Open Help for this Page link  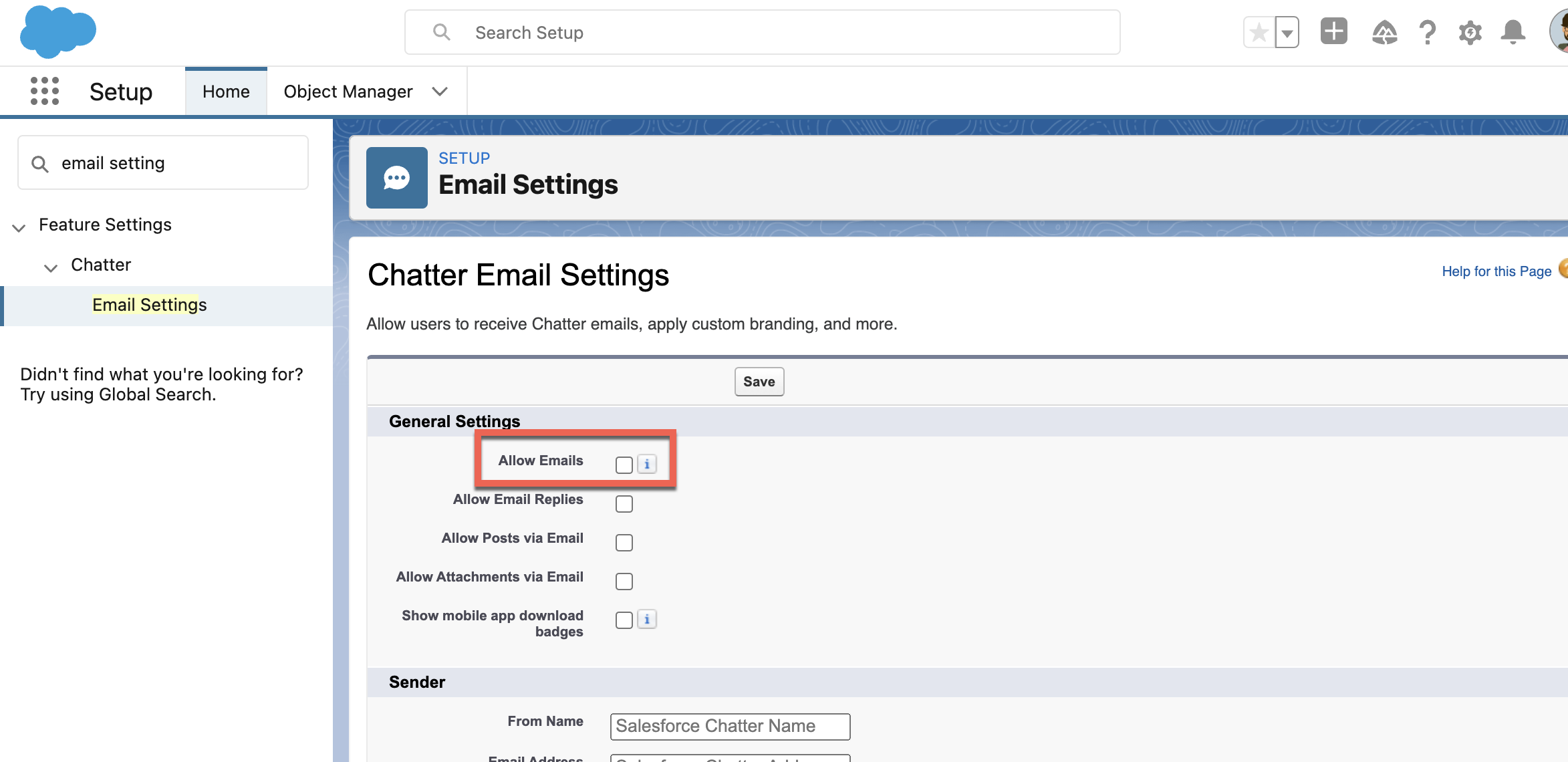pyautogui.click(x=1496, y=271)
